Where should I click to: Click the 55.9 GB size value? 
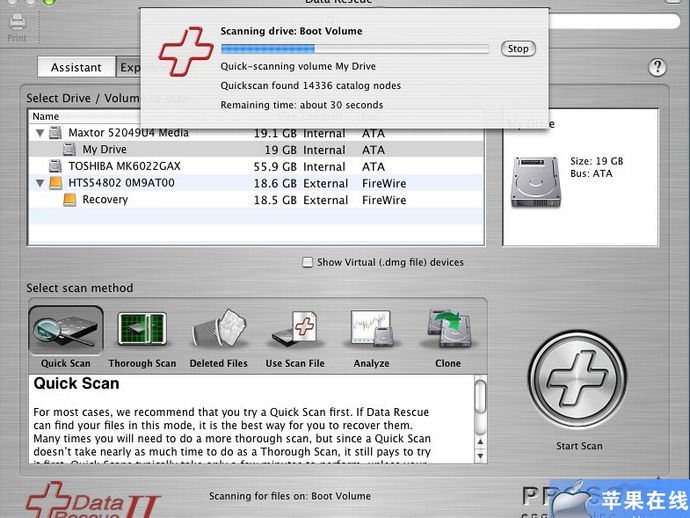(275, 167)
